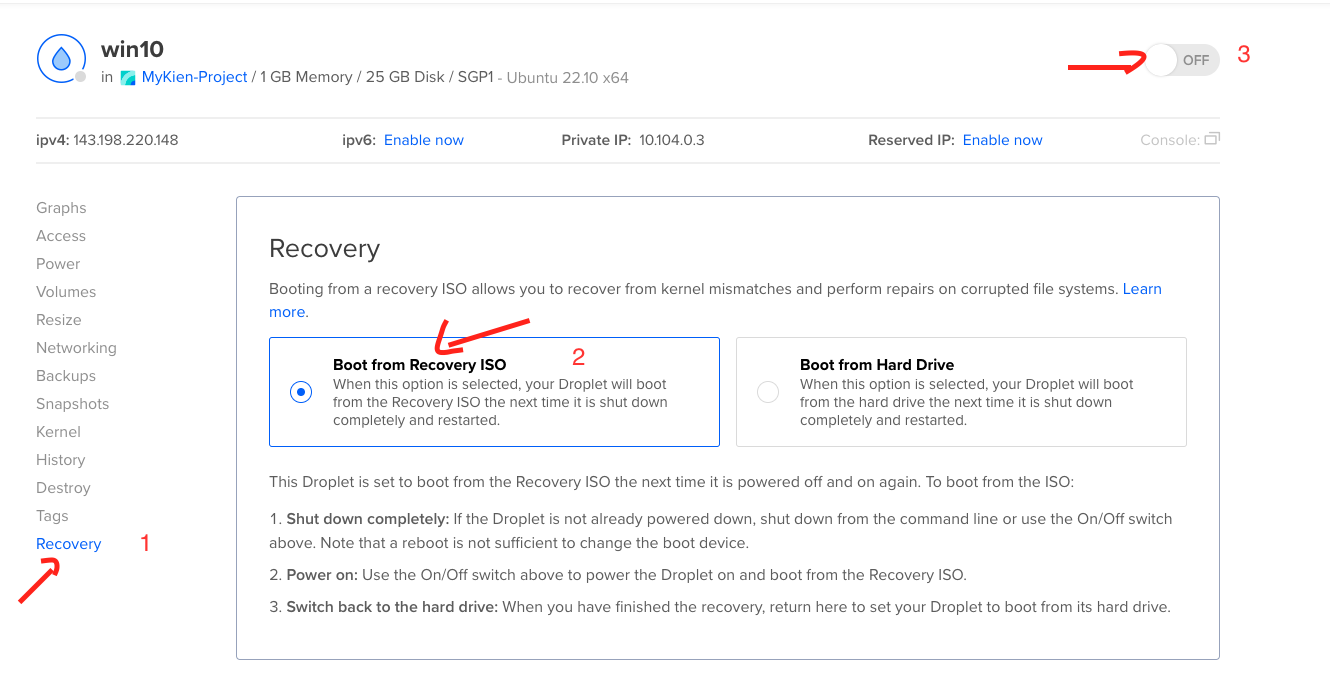
Task: Open the Power section
Action: click(x=58, y=264)
